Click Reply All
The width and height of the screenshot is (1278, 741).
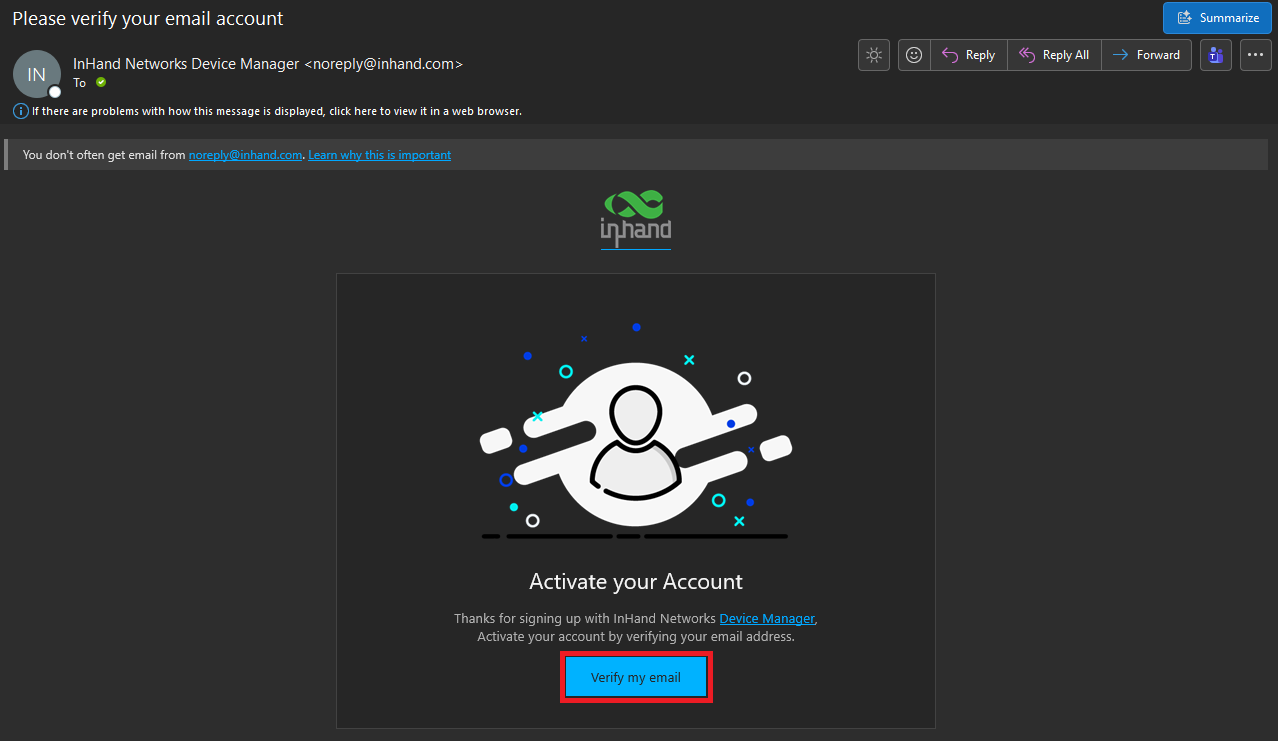[x=1054, y=55]
